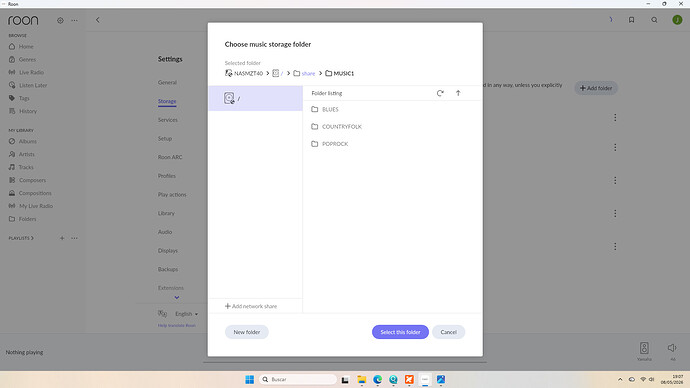Screen dimensions: 690x388
Task: Open the Roon settings gear icon
Action: (x=60, y=20)
